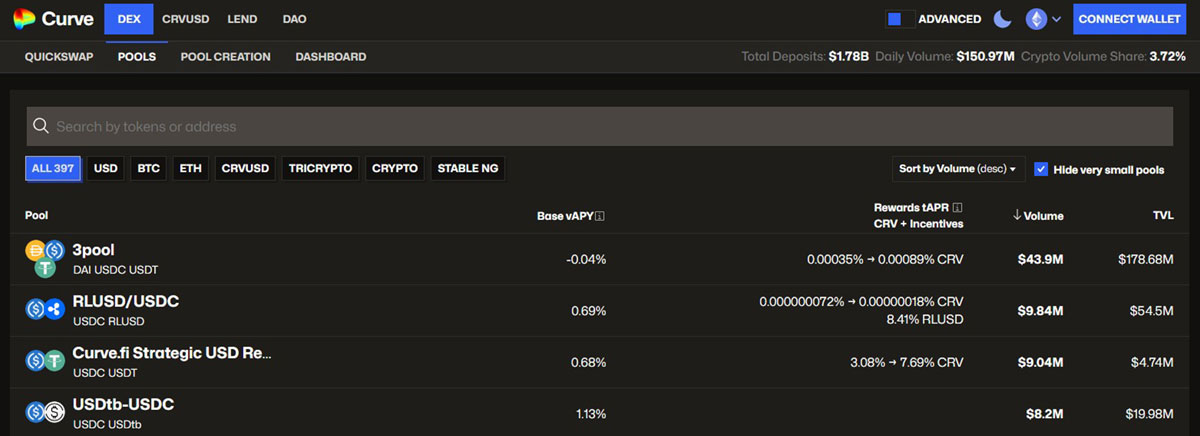The image size is (1200, 436).
Task: Open the CRVUSD tab
Action: pos(184,19)
